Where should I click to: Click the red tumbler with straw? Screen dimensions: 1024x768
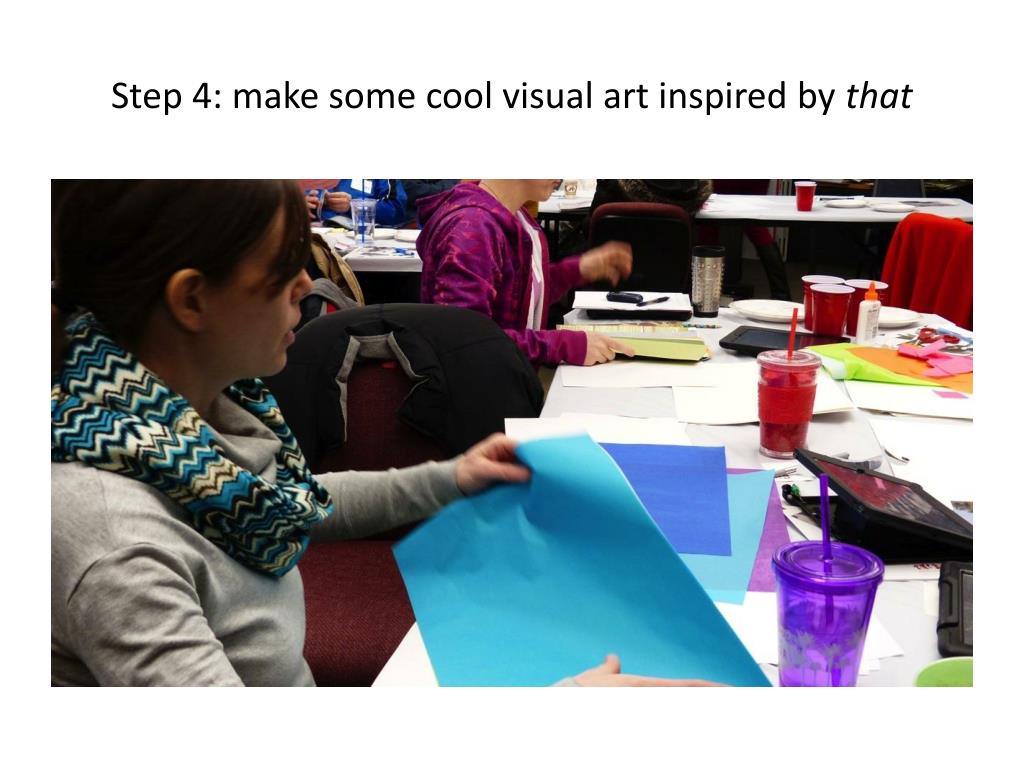(788, 394)
